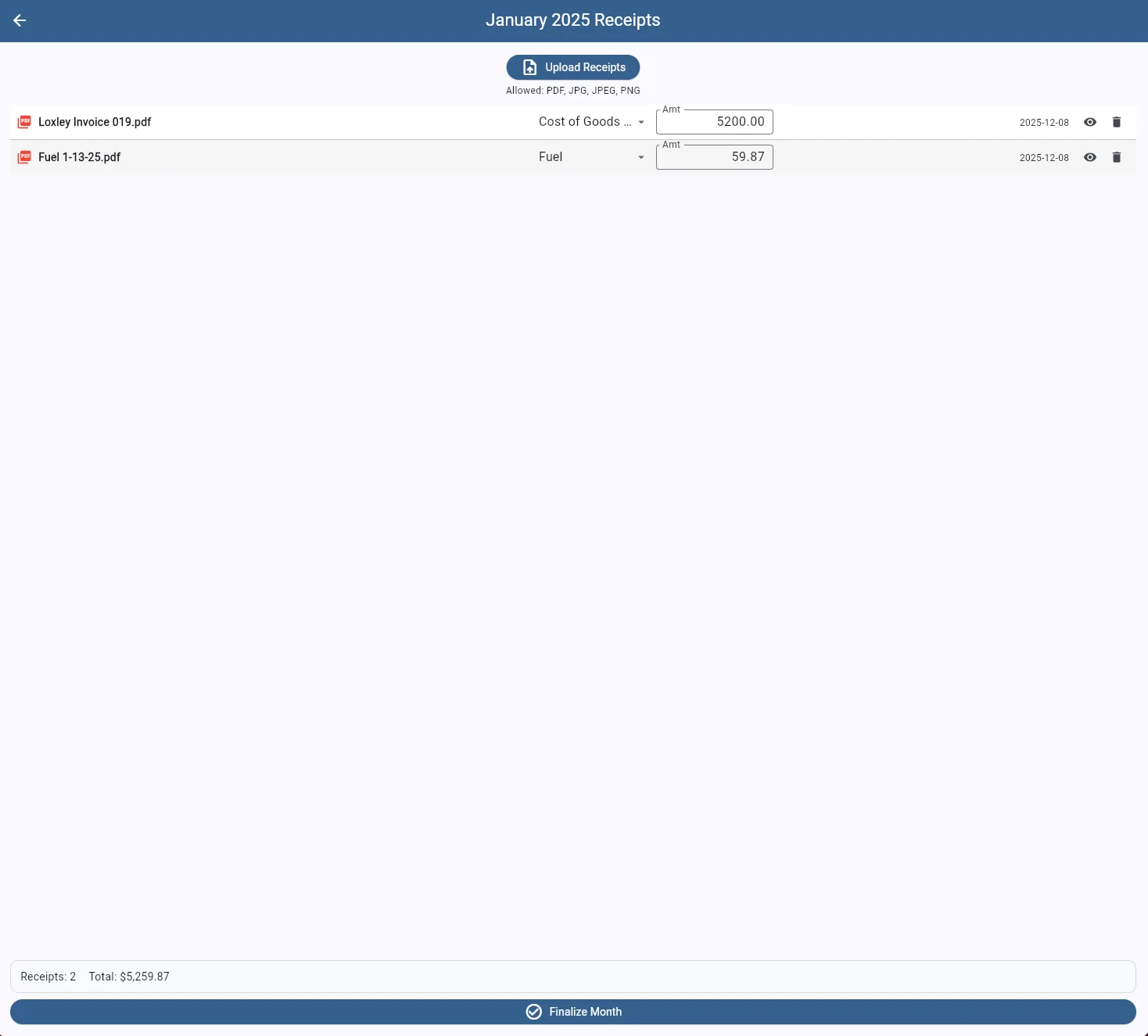This screenshot has width=1148, height=1036.
Task: Click the Total amount summary bar
Action: click(129, 977)
